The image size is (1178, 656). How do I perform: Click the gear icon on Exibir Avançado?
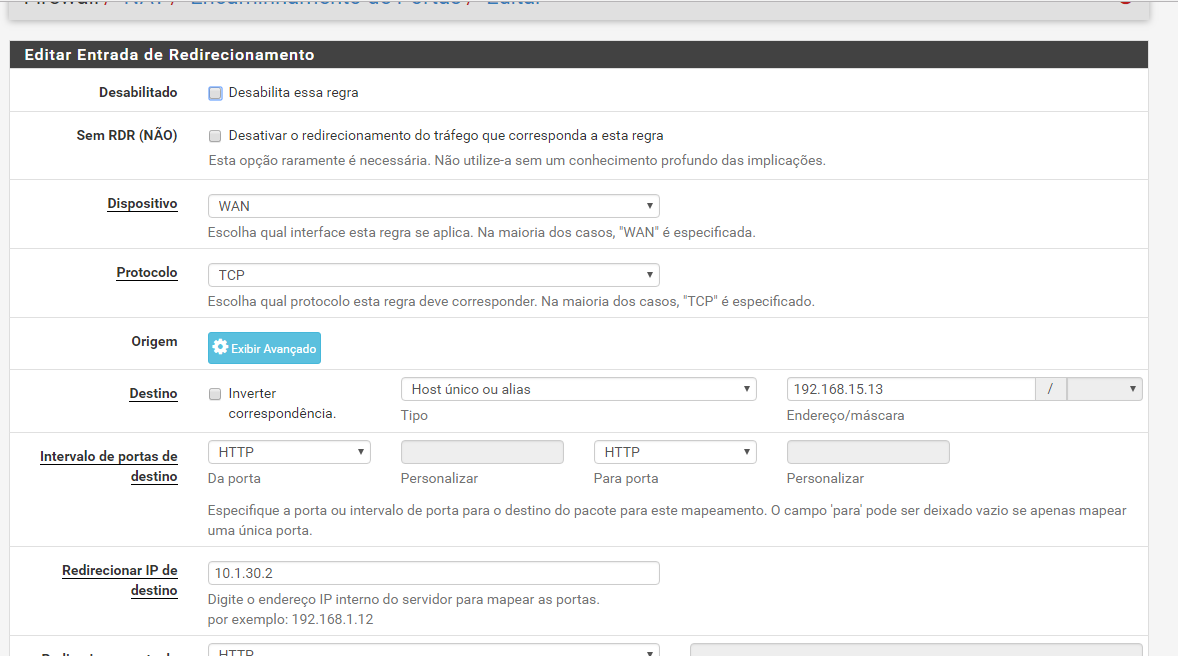pos(220,347)
